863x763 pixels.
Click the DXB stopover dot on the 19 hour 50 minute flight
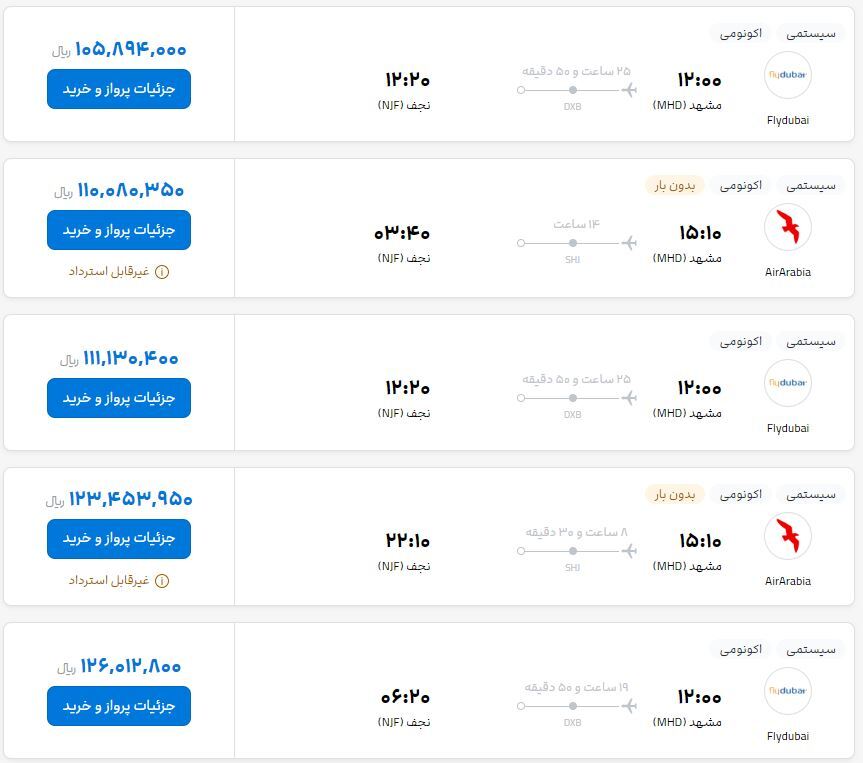[573, 706]
